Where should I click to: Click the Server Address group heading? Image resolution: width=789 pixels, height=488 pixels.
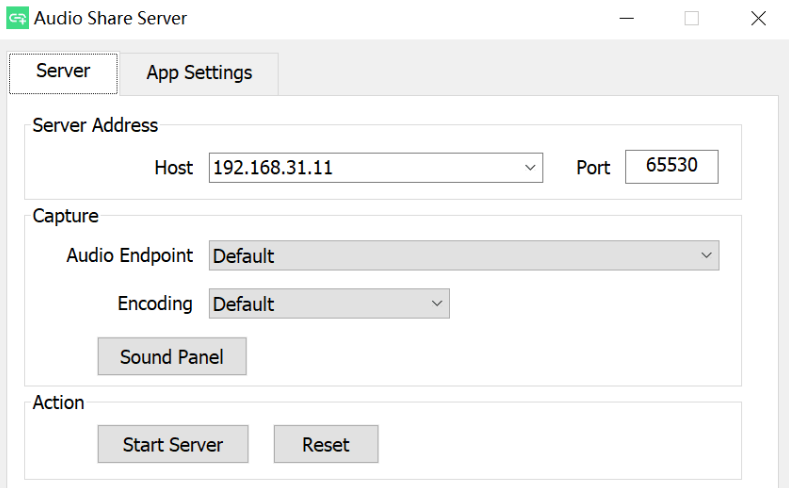(x=95, y=125)
